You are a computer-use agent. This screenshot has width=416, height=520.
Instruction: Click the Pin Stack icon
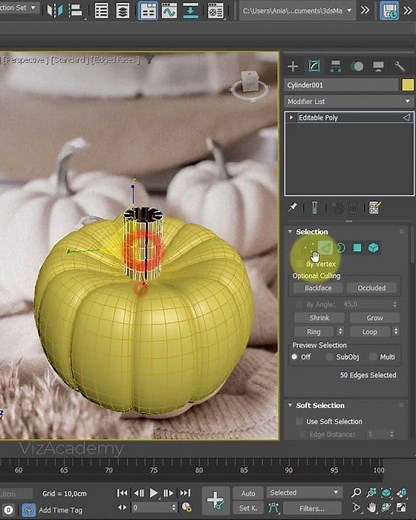(292, 208)
